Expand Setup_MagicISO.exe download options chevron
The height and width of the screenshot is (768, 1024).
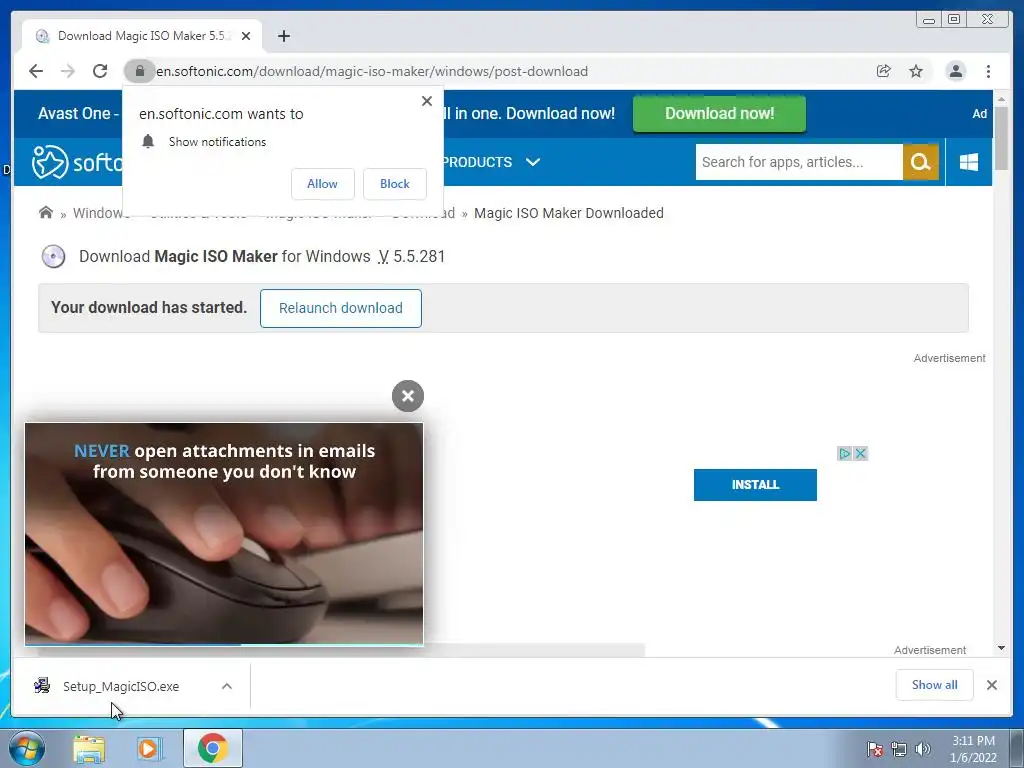227,686
